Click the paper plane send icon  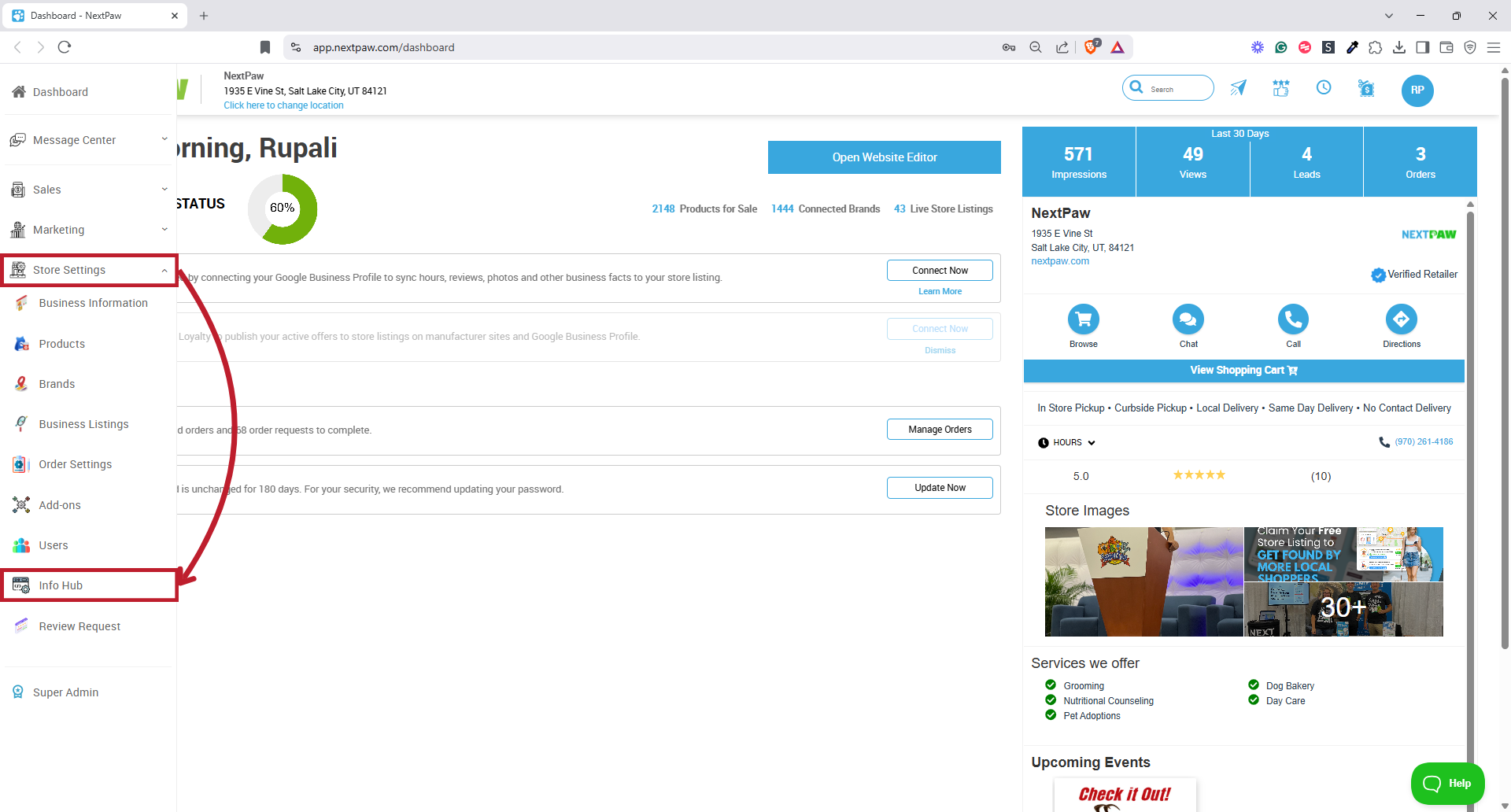click(1238, 88)
